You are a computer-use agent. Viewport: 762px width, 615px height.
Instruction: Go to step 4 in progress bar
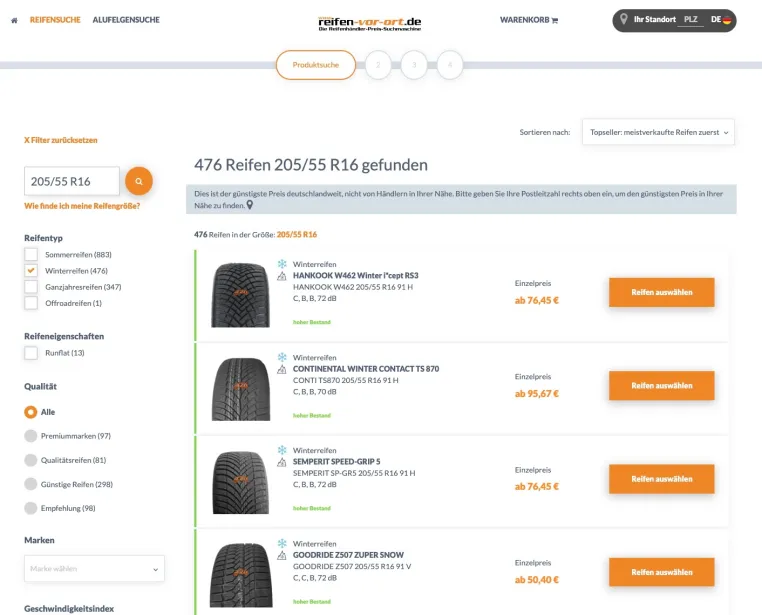[x=450, y=65]
